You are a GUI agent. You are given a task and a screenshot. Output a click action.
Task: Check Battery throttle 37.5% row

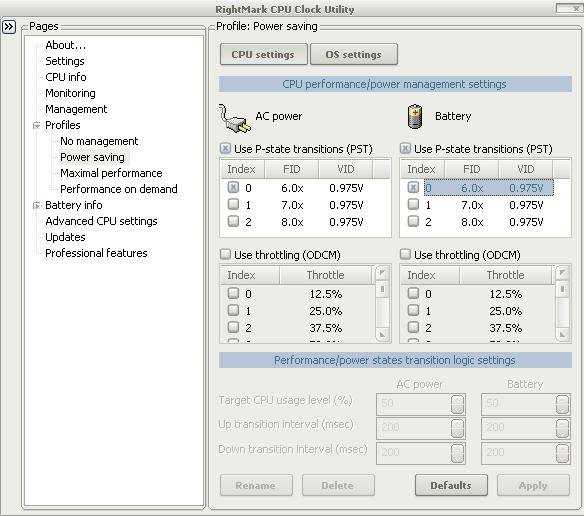tap(413, 327)
